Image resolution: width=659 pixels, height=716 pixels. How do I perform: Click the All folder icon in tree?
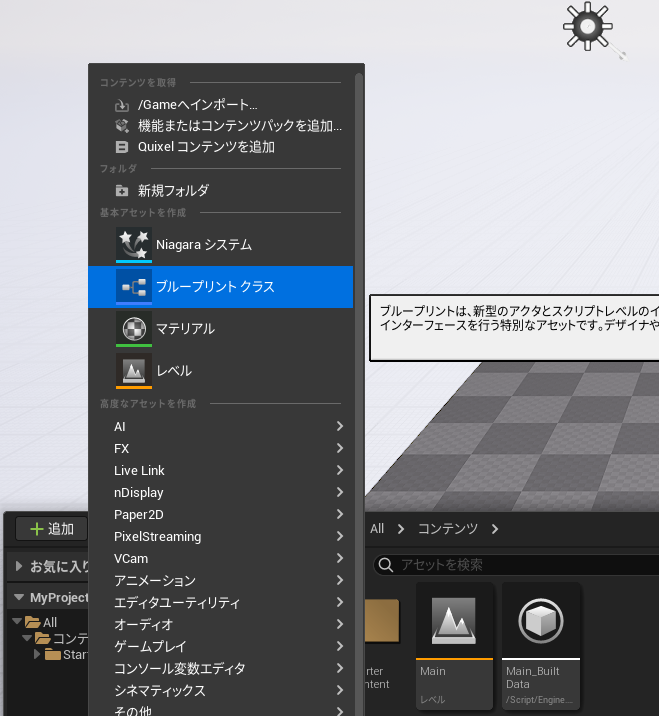click(32, 622)
